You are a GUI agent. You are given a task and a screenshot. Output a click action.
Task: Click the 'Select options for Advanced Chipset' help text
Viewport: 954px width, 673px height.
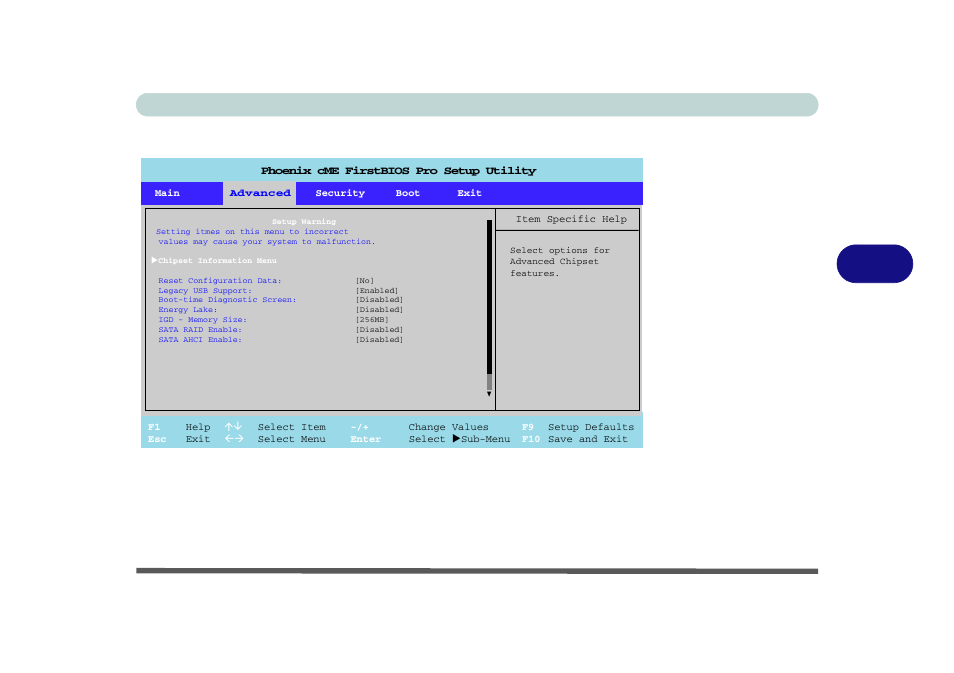click(560, 262)
